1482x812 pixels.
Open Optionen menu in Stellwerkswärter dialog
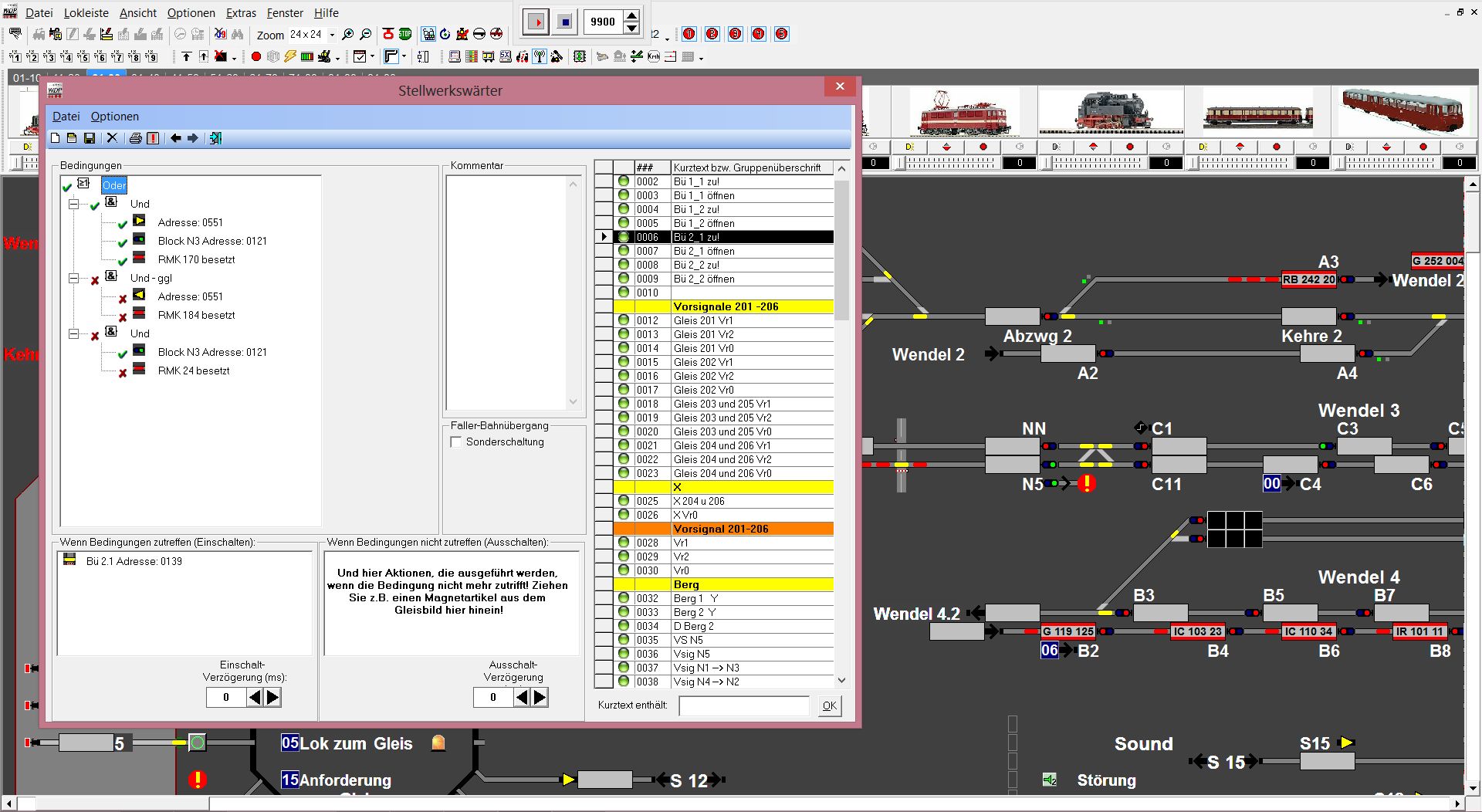click(114, 117)
